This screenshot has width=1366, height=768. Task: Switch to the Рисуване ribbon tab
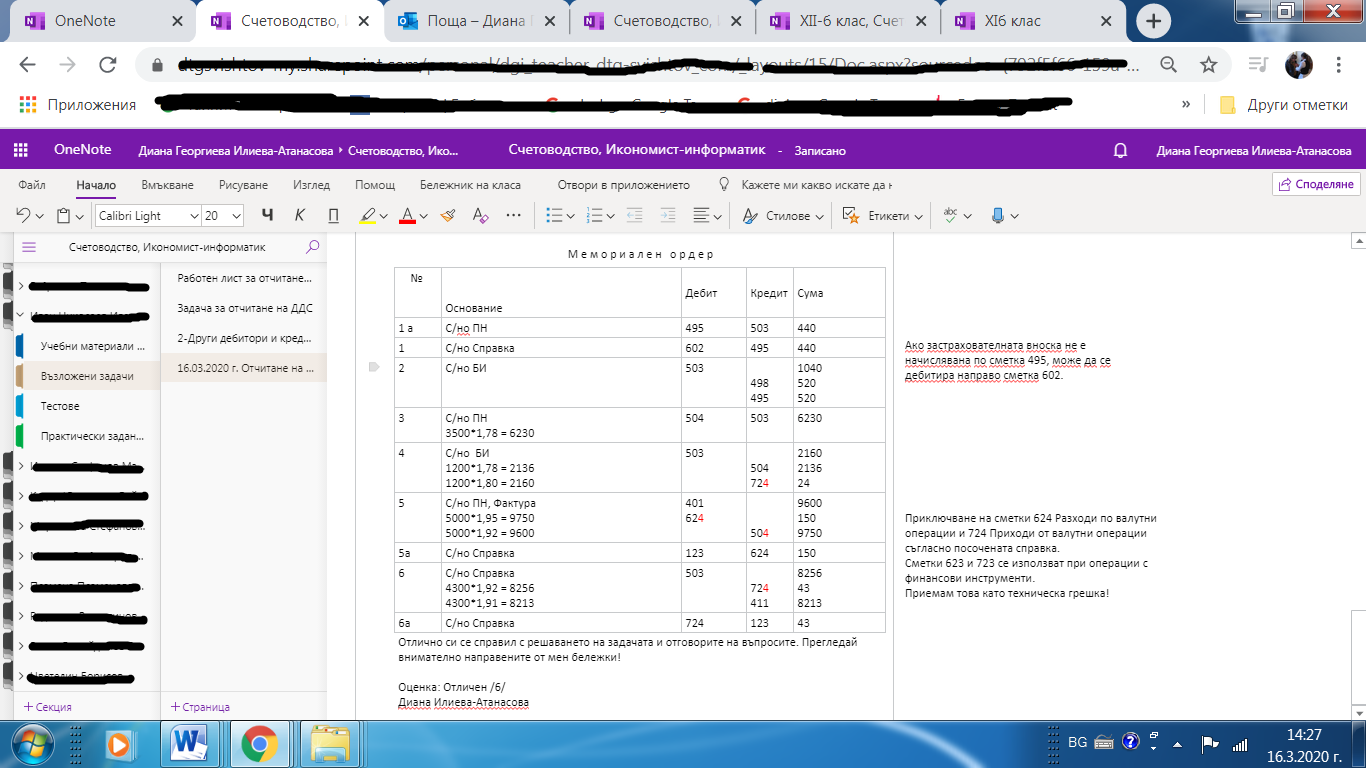[x=244, y=185]
